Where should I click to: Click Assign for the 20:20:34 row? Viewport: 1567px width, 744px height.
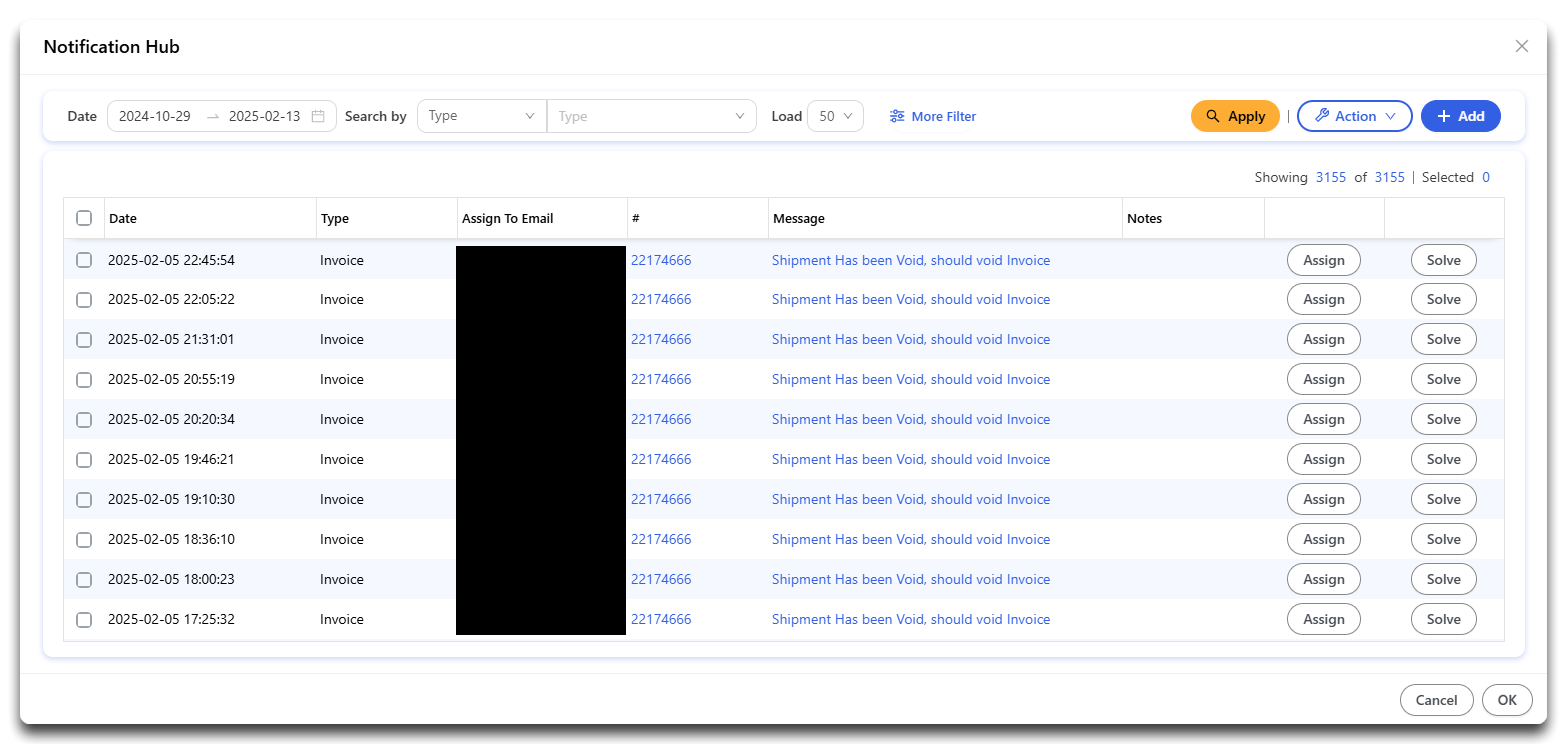click(x=1324, y=419)
